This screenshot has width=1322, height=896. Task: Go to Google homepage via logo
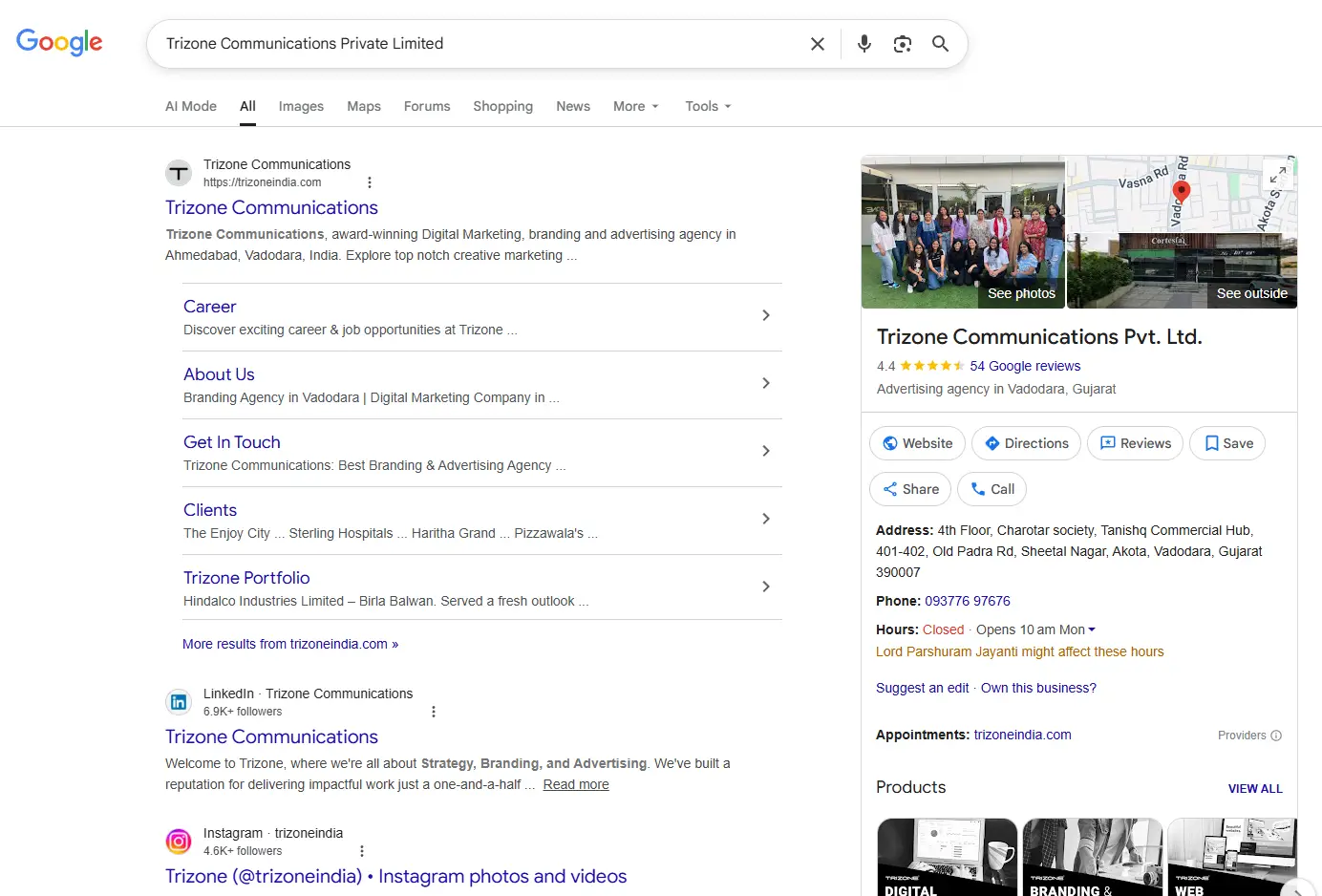59,43
